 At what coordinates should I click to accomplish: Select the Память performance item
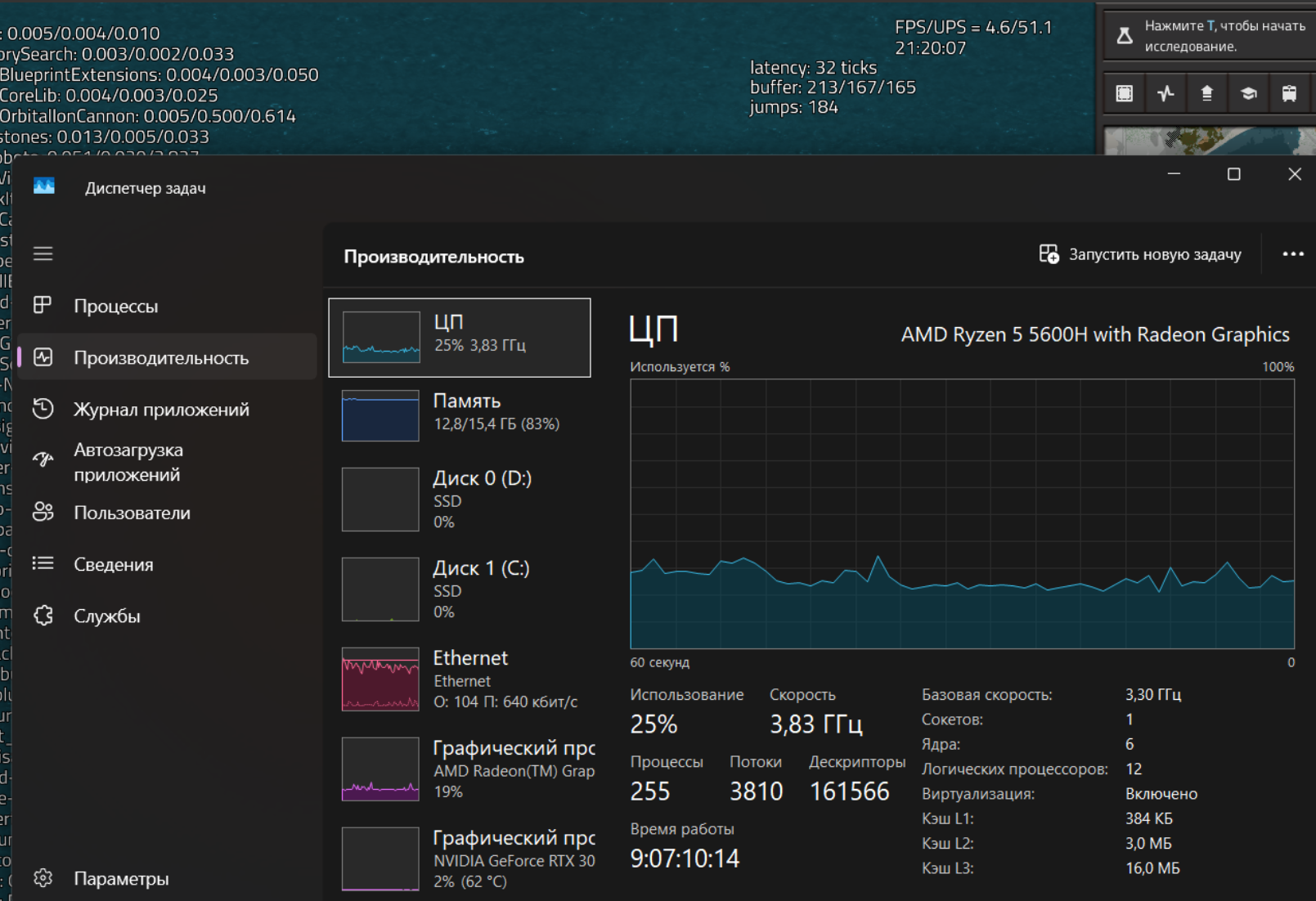pos(460,415)
